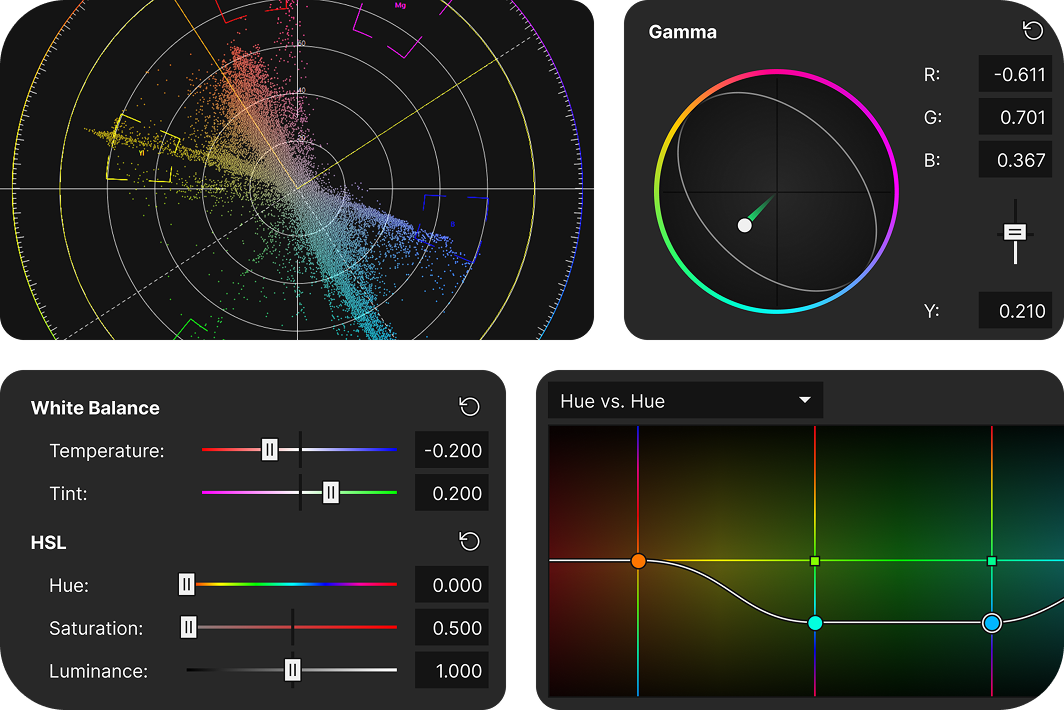Select the cyan control point on the curve
Screen dimensions: 1064x710
point(816,622)
